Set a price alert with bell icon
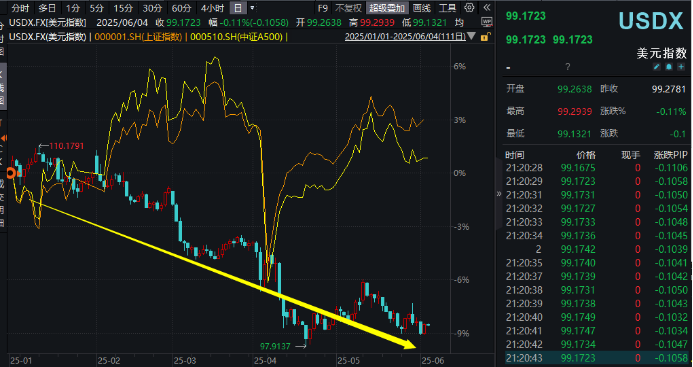 click(669, 67)
